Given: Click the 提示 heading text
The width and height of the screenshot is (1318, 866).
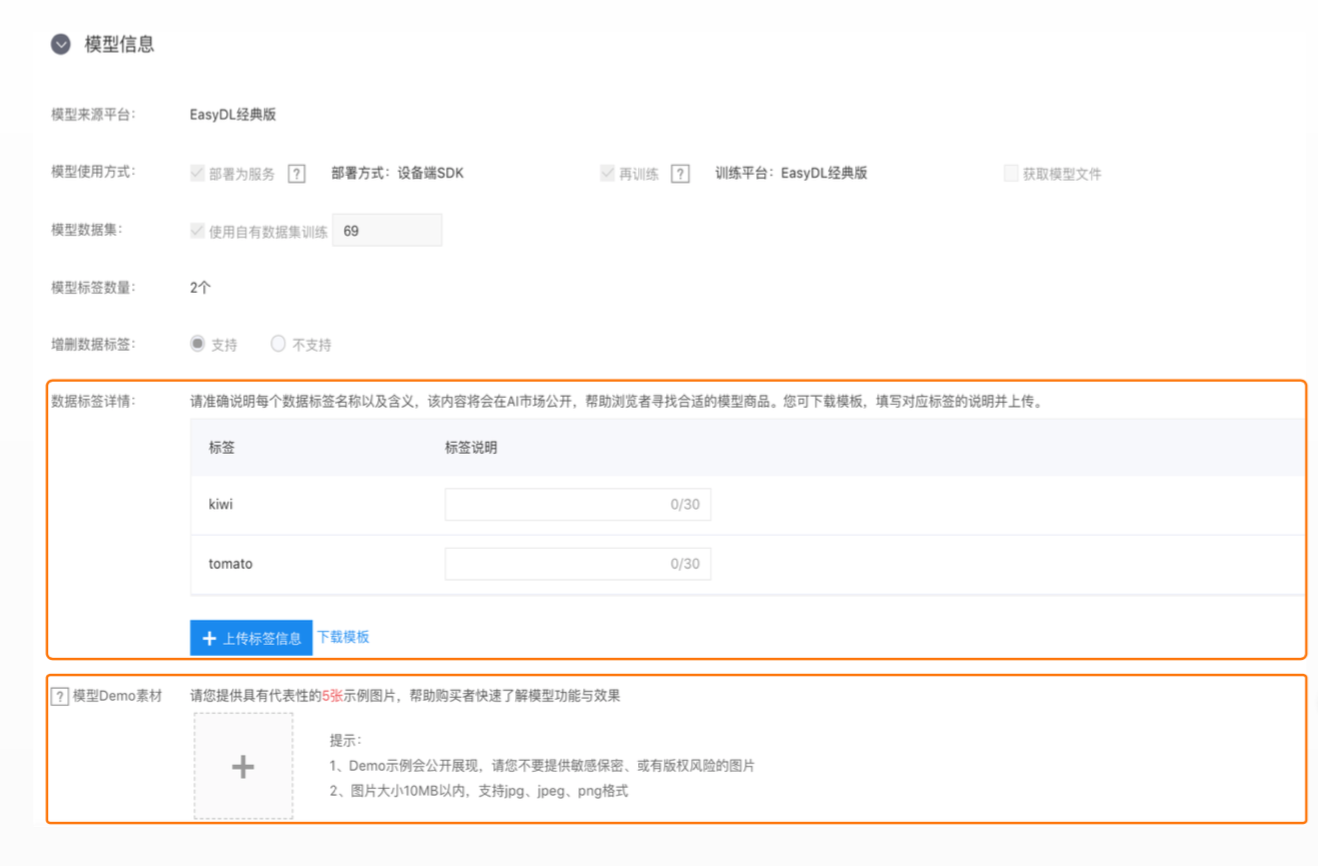Looking at the screenshot, I should [x=345, y=741].
